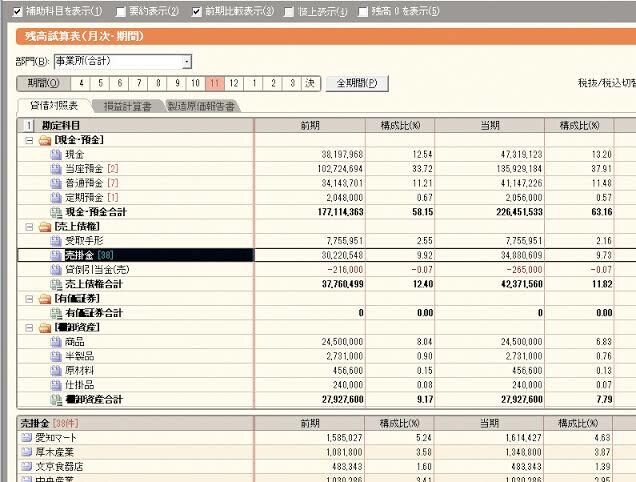Image resolution: width=636 pixels, height=482 pixels.
Task: Click the 普通預金 account icon
Action: pos(56,183)
